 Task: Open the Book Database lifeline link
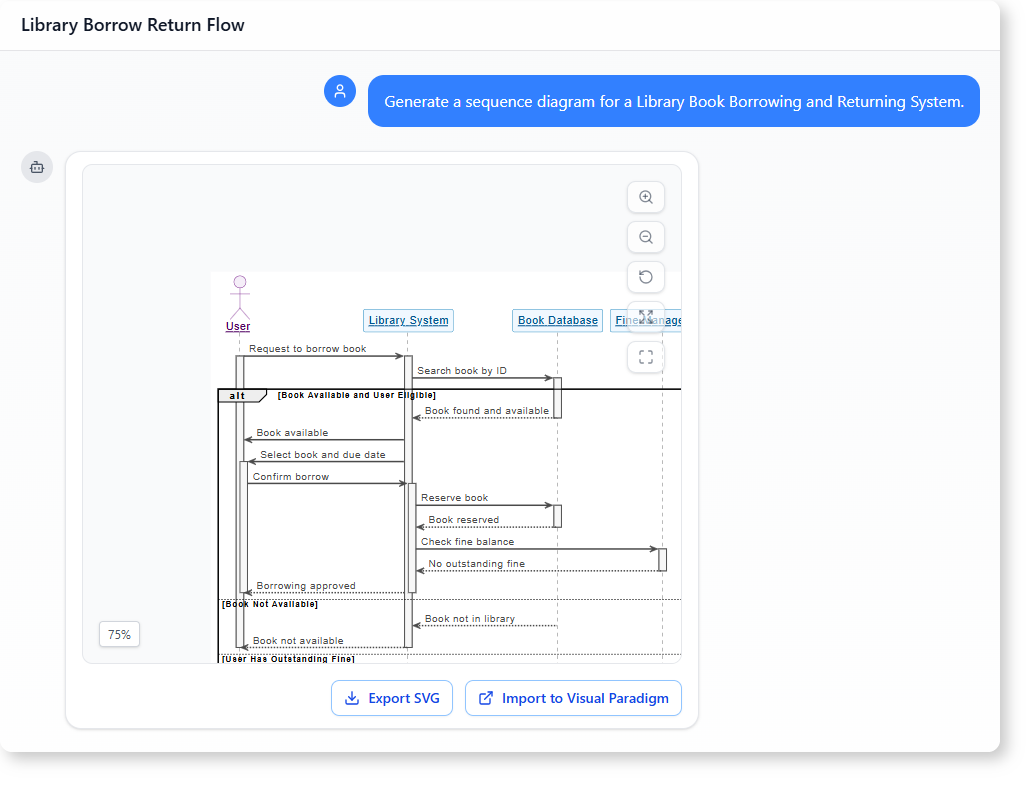[x=557, y=320]
